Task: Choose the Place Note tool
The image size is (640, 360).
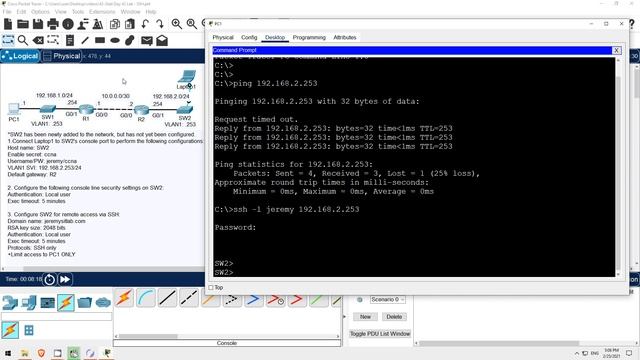Action: coord(70,40)
